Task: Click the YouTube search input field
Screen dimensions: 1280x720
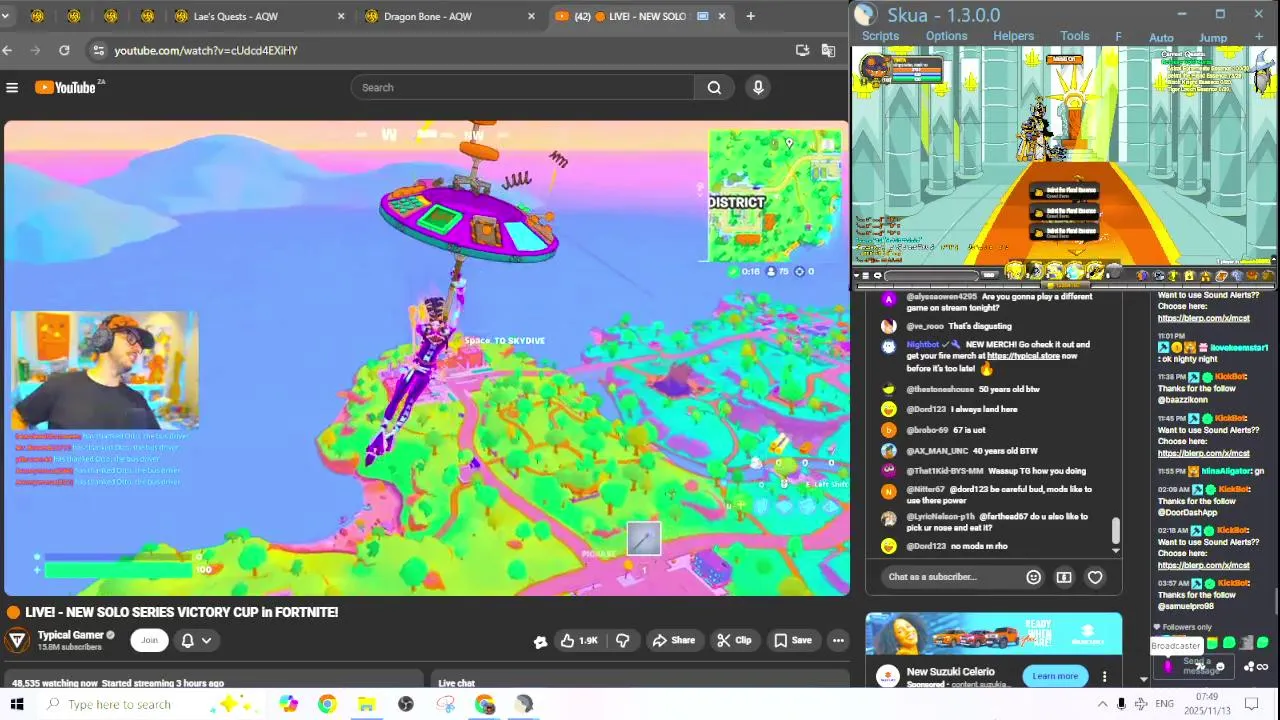Action: click(x=522, y=87)
